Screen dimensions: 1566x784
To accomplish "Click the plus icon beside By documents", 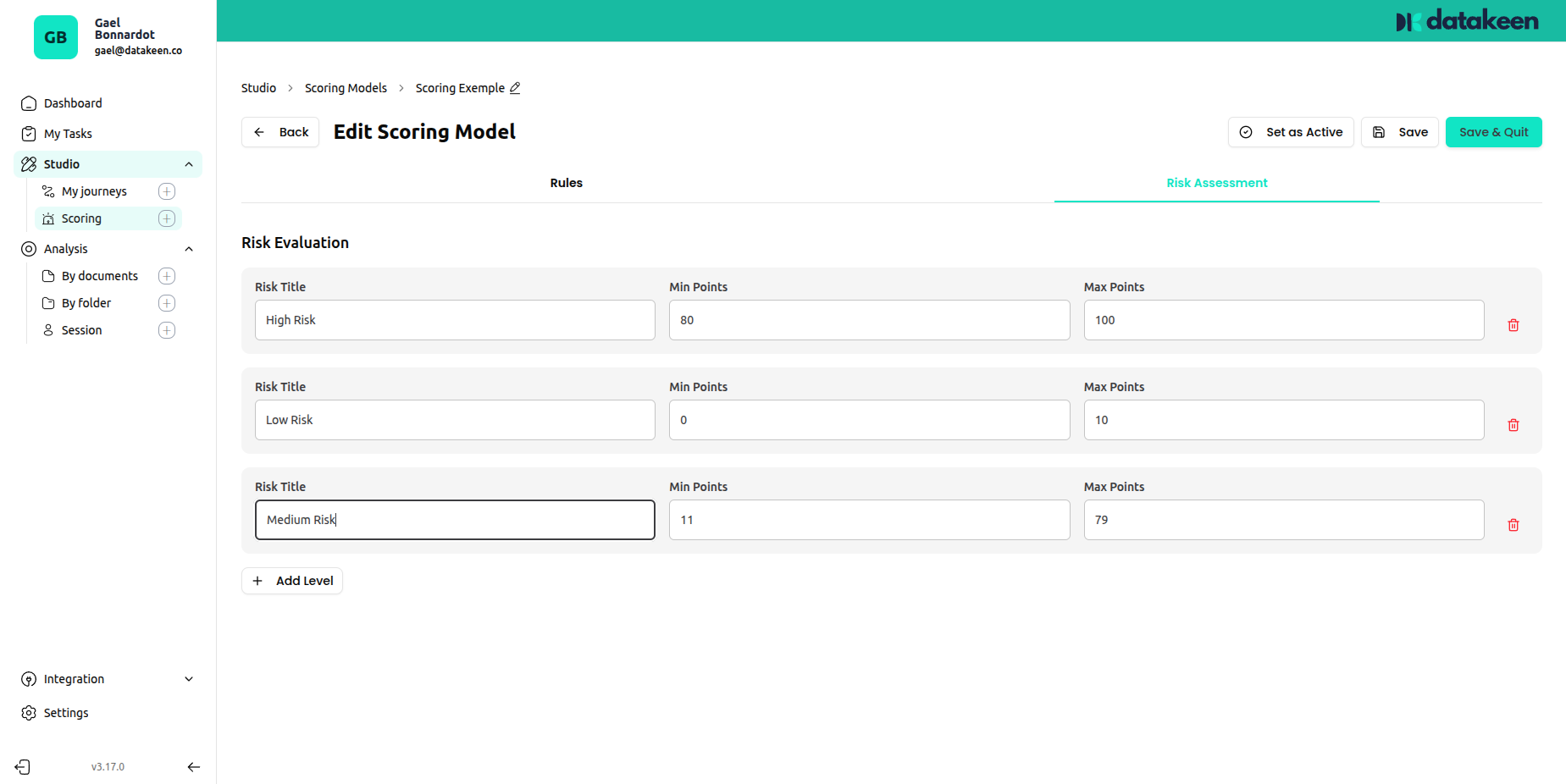I will pos(167,276).
